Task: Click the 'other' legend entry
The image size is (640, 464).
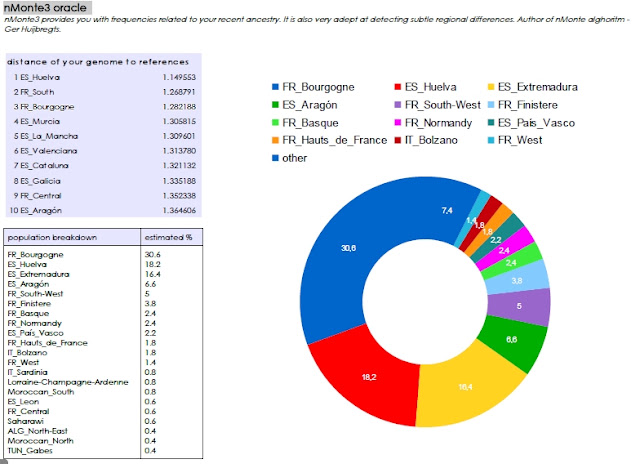Action: (289, 158)
